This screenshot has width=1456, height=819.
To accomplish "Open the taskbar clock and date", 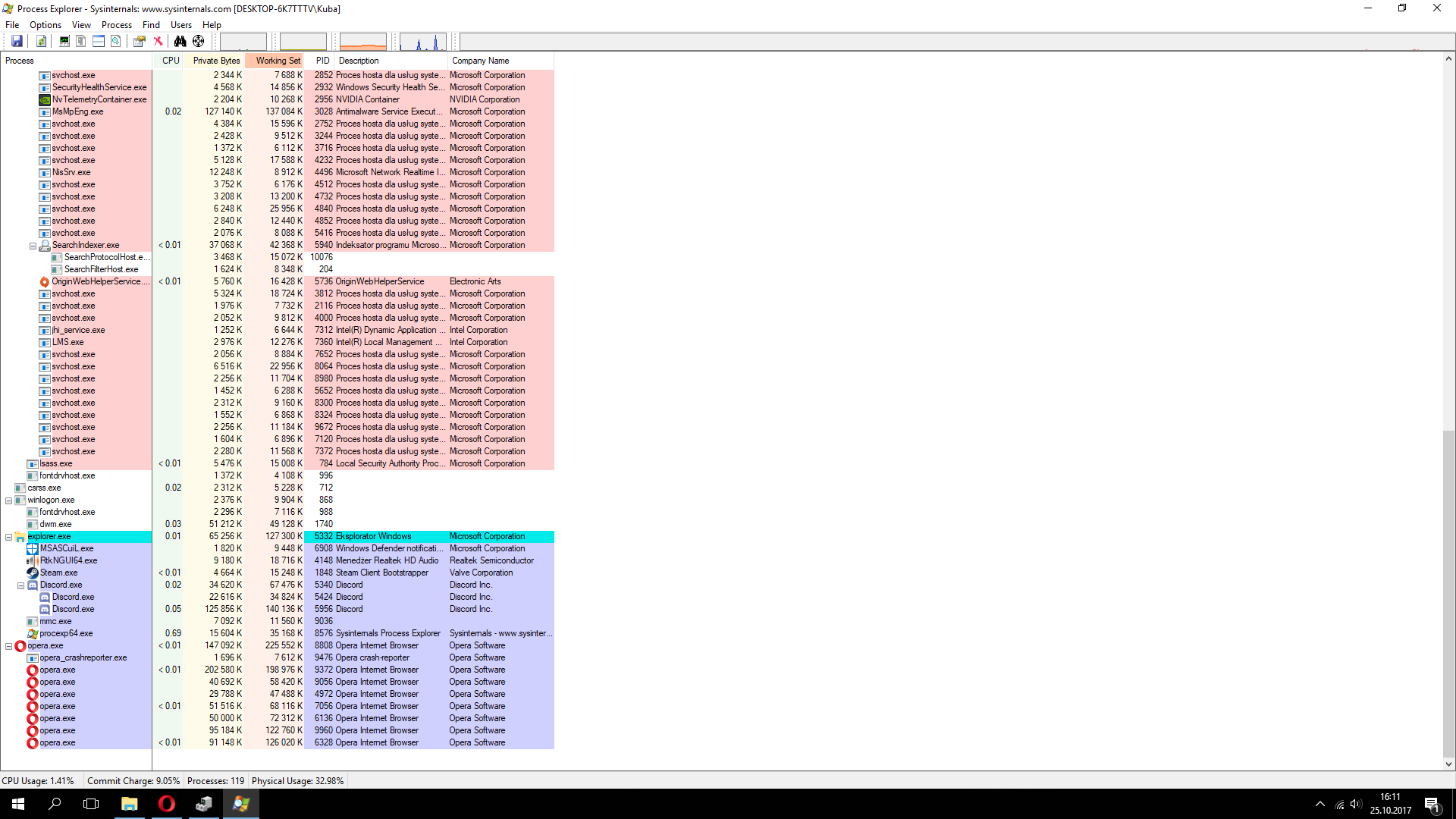I will pos(1391,804).
